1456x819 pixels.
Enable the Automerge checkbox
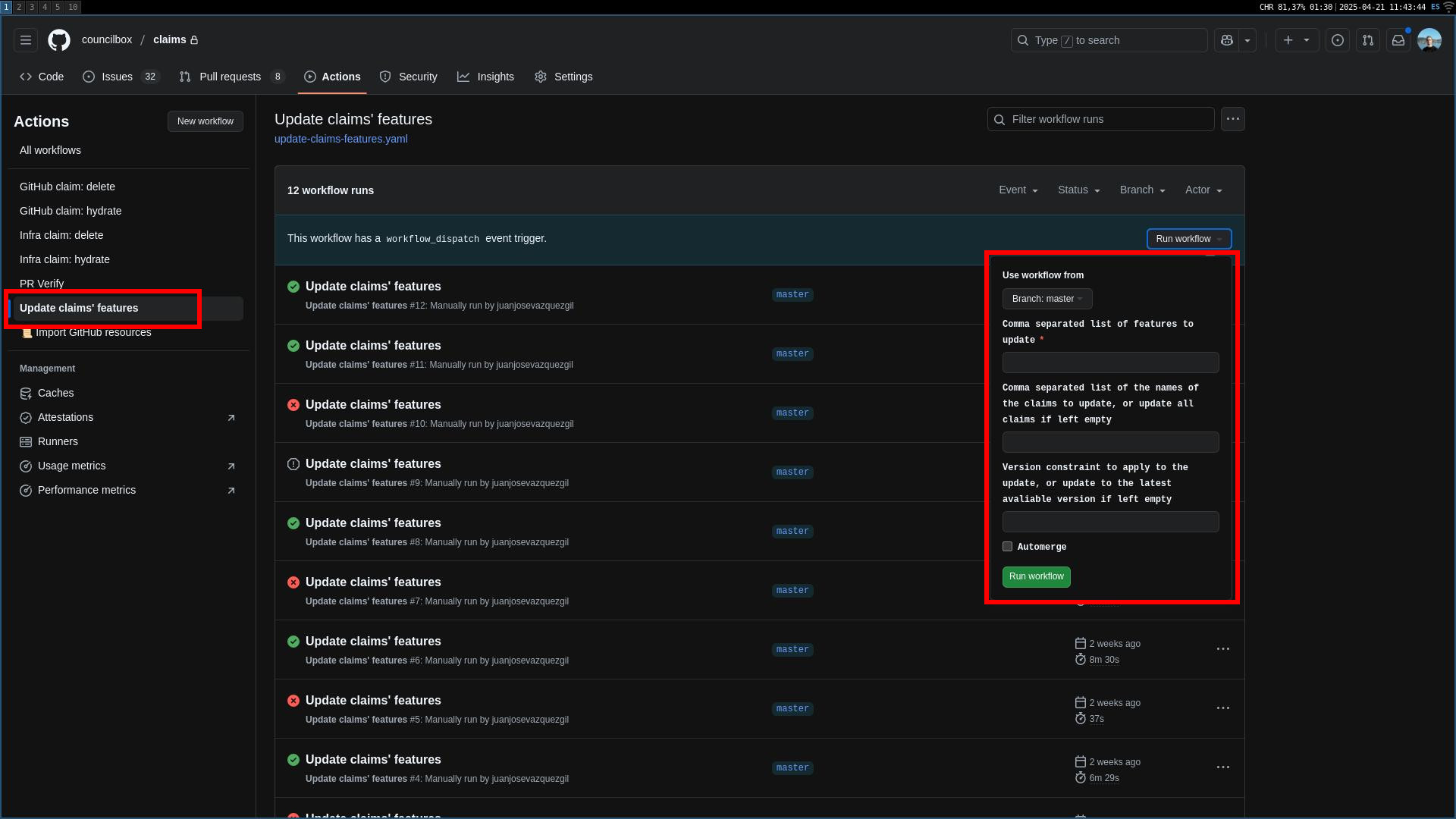click(1007, 547)
